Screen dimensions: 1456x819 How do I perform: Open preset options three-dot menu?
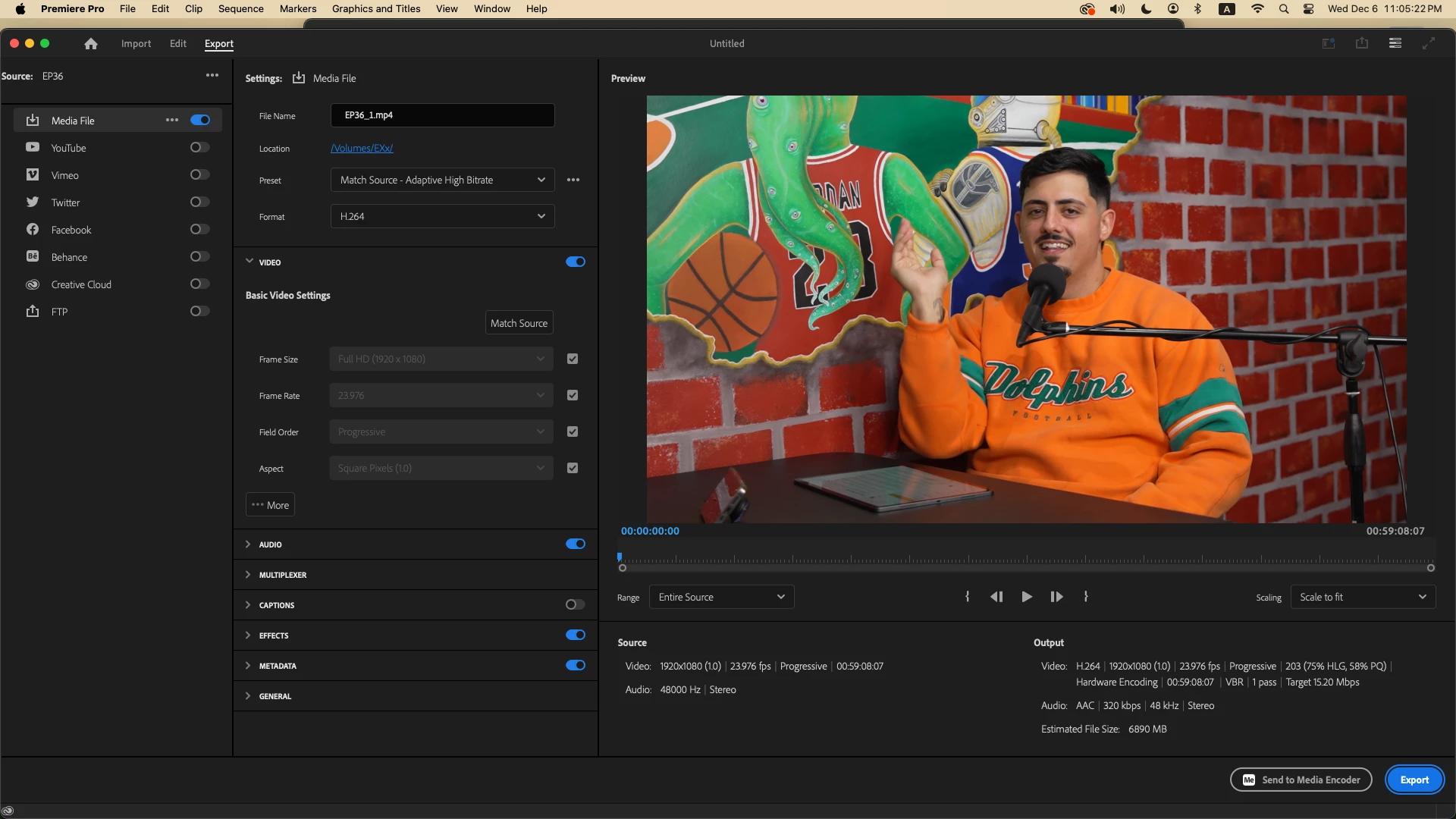click(x=573, y=180)
